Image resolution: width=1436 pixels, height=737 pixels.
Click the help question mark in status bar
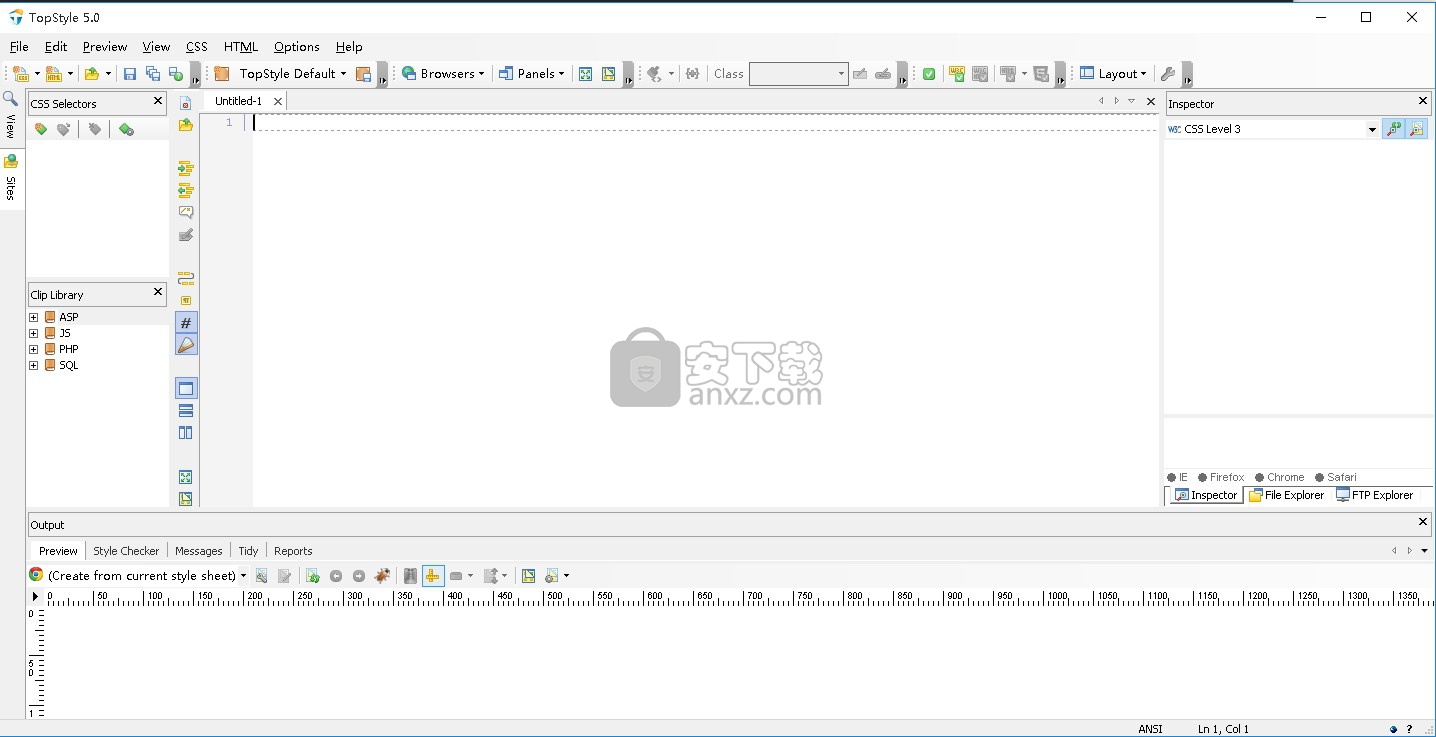click(1410, 729)
